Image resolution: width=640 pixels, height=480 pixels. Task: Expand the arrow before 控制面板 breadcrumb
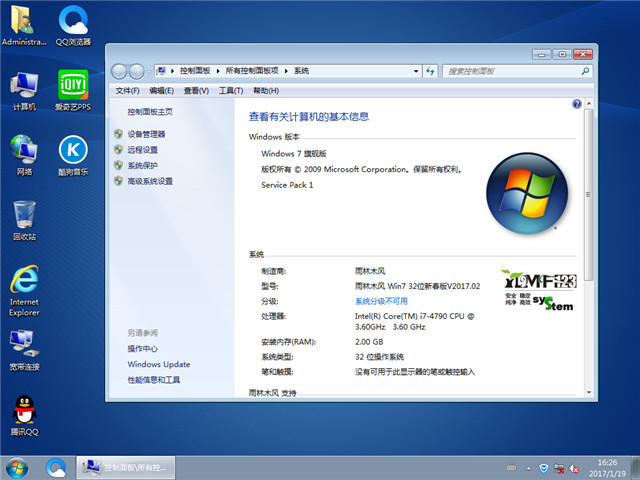[173, 71]
